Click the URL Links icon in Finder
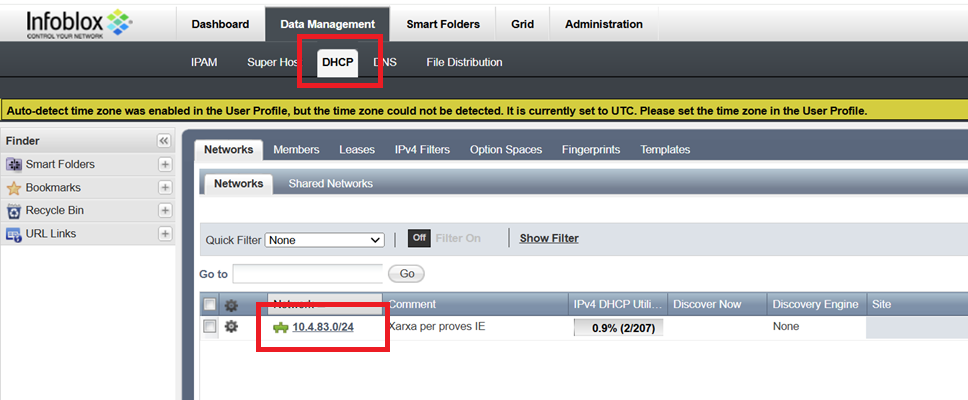Screen dimensions: 968x400 pyautogui.click(x=14, y=234)
